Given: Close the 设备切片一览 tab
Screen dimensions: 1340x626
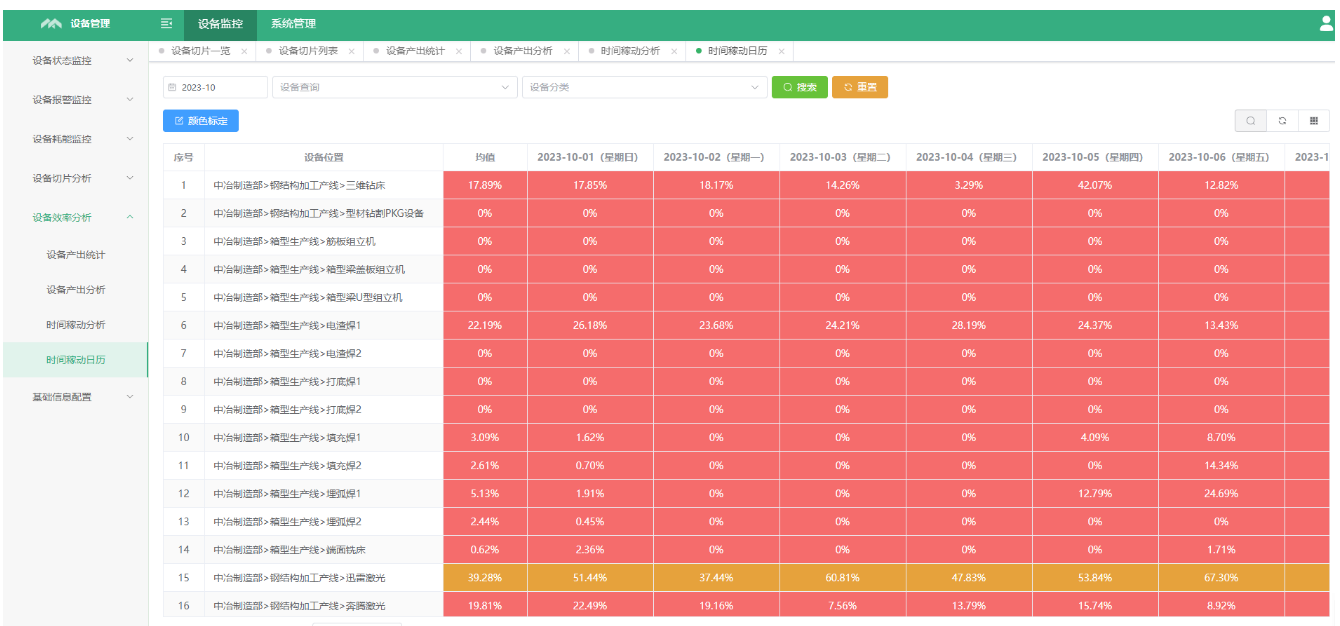Looking at the screenshot, I should pos(244,51).
